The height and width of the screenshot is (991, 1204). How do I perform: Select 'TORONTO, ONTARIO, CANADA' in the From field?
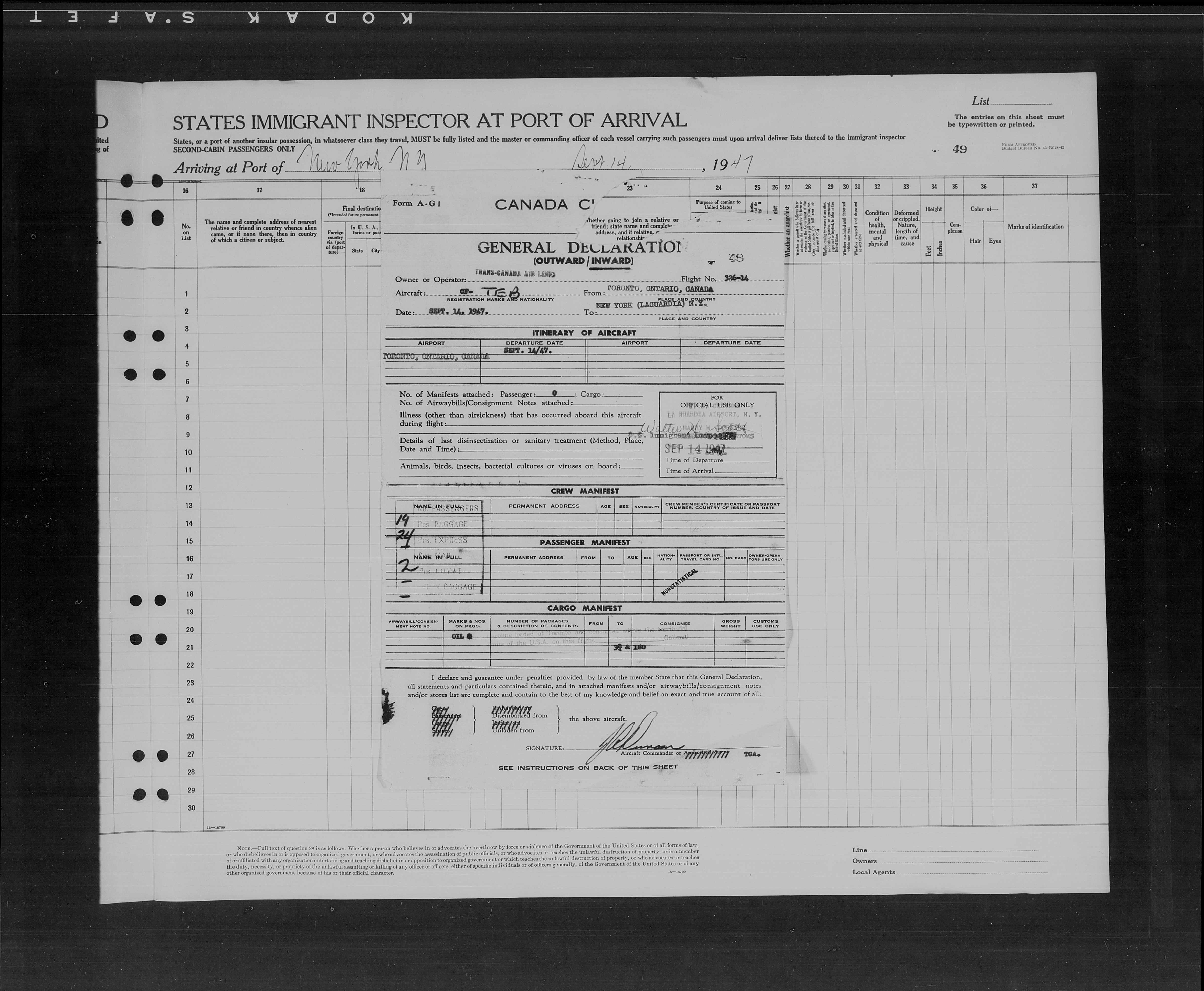coord(660,288)
